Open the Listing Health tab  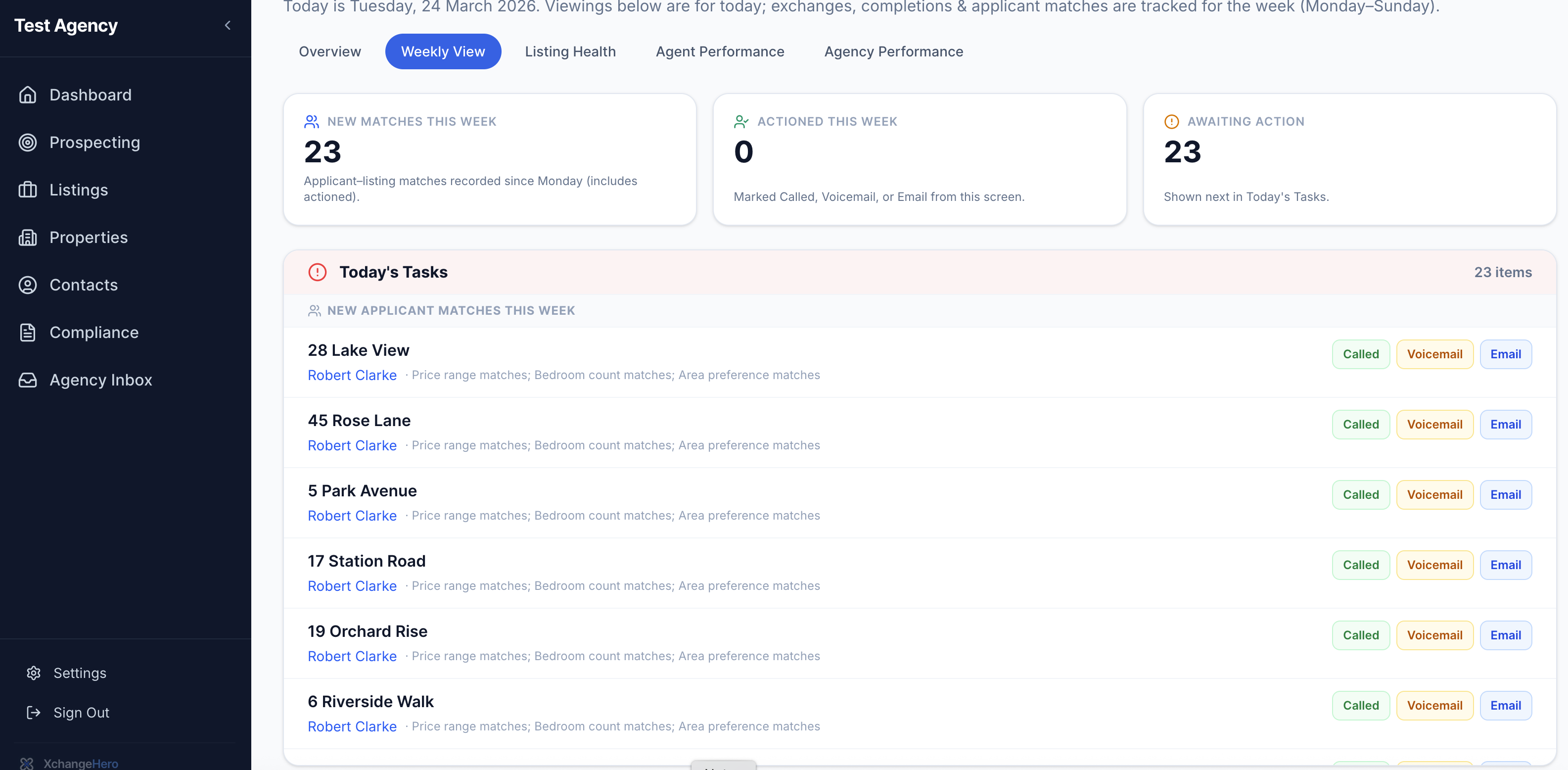[x=570, y=51]
